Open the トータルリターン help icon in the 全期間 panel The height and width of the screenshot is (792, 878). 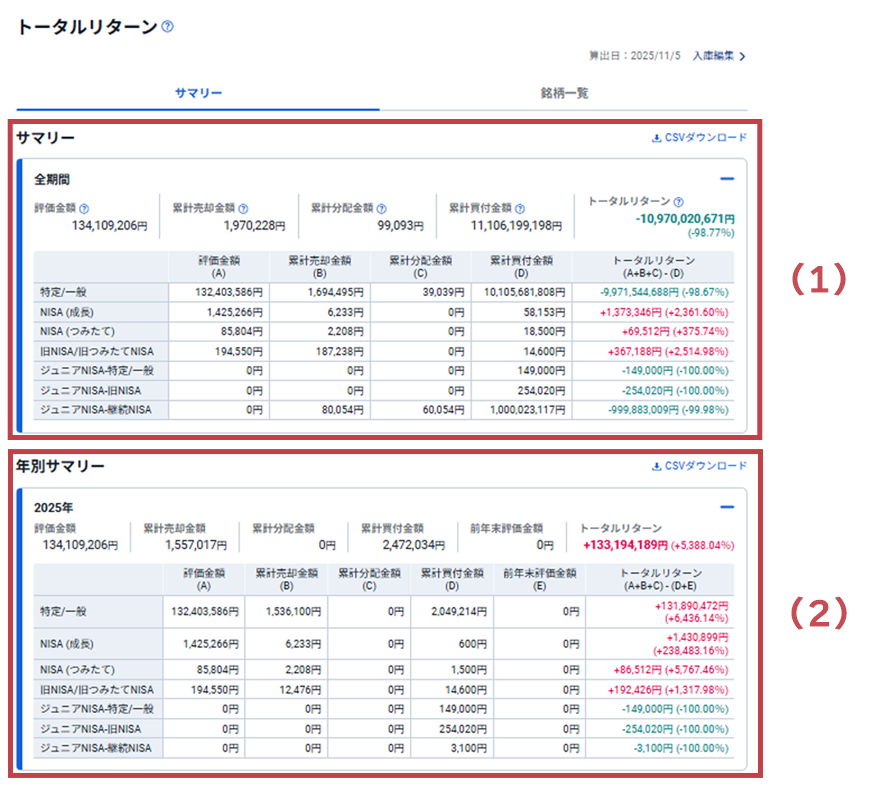tap(678, 201)
